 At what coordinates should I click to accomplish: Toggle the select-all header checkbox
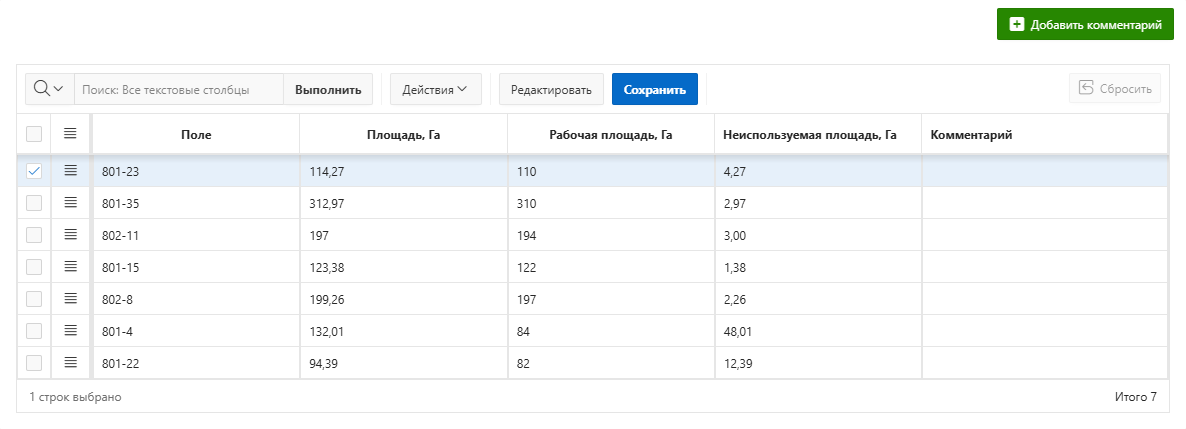[x=34, y=134]
